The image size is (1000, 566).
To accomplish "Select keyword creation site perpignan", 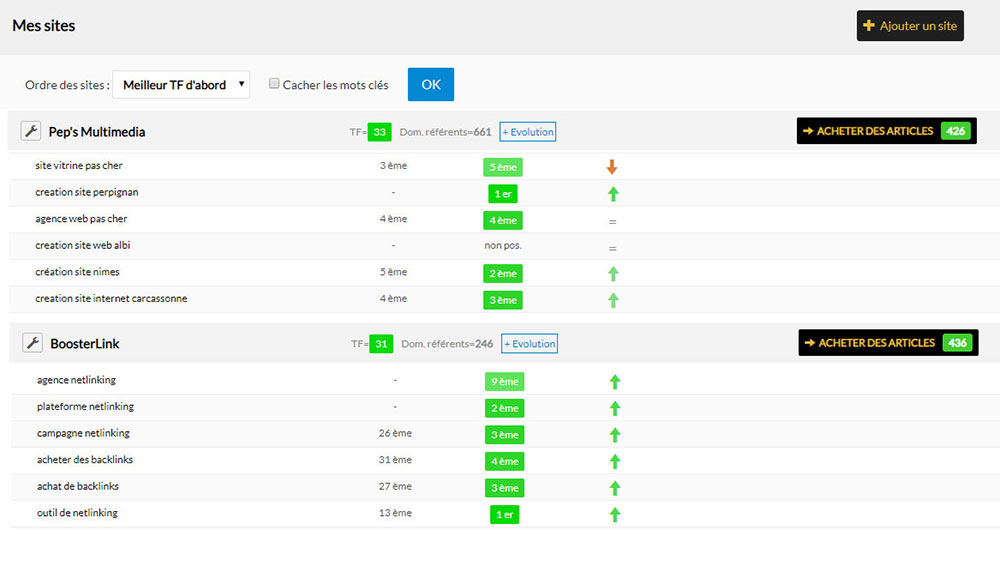I will point(87,192).
